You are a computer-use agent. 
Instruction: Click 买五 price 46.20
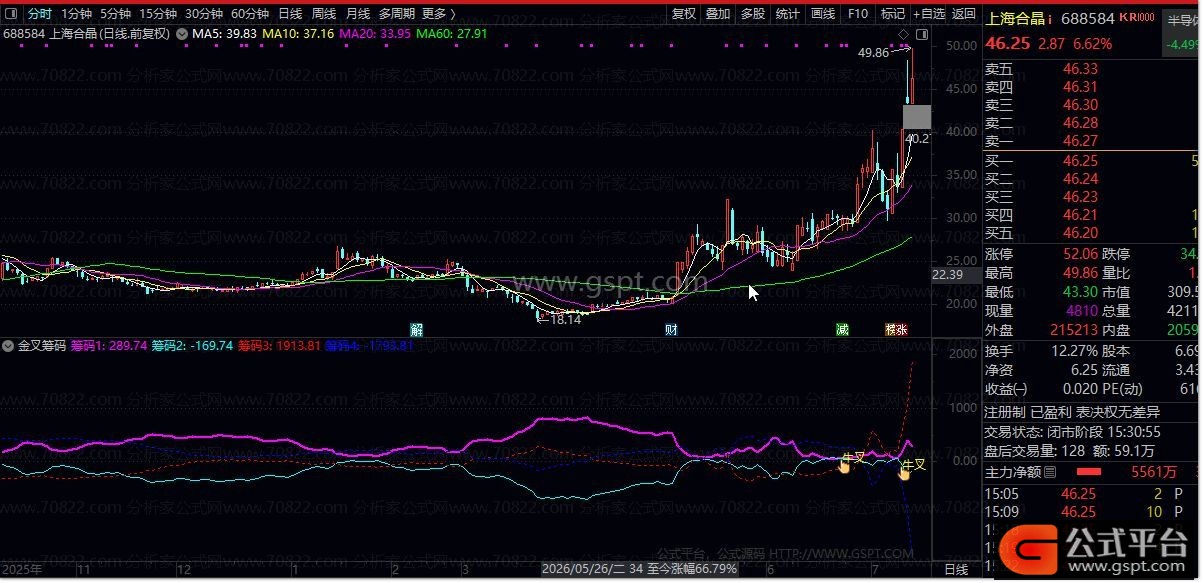point(1080,233)
